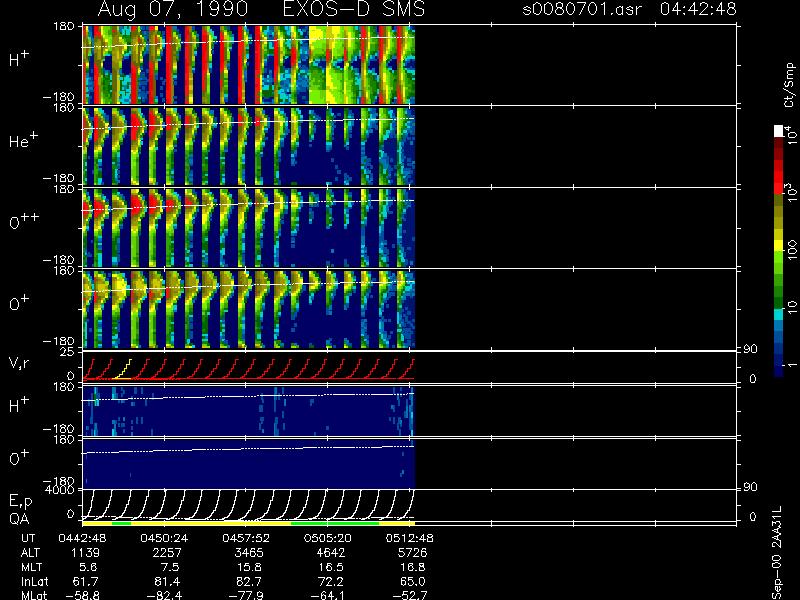This screenshot has height=600, width=800.
Task: Click InLat value "81.4"
Action: click(x=168, y=581)
